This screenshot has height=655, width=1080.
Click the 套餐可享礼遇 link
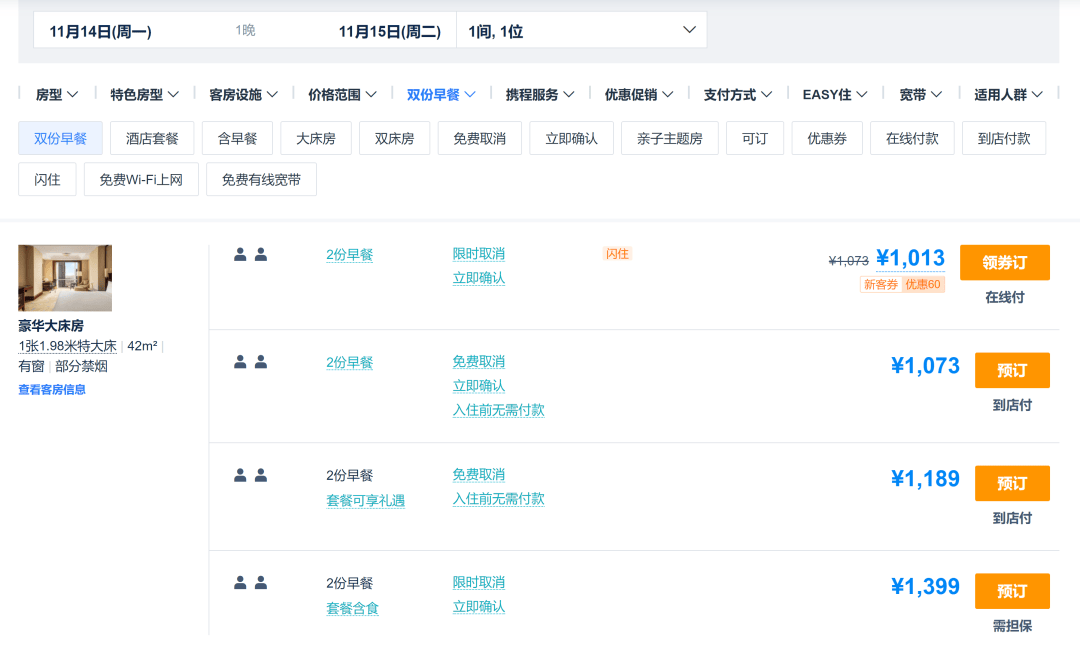(365, 501)
